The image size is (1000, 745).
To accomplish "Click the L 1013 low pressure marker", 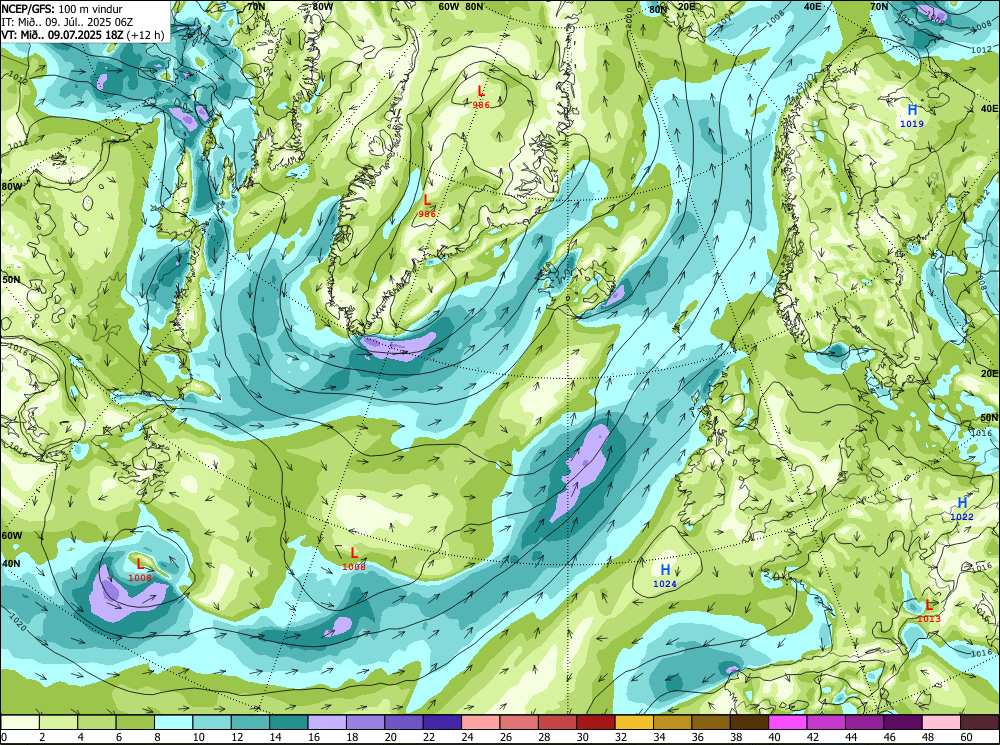I will (x=929, y=610).
